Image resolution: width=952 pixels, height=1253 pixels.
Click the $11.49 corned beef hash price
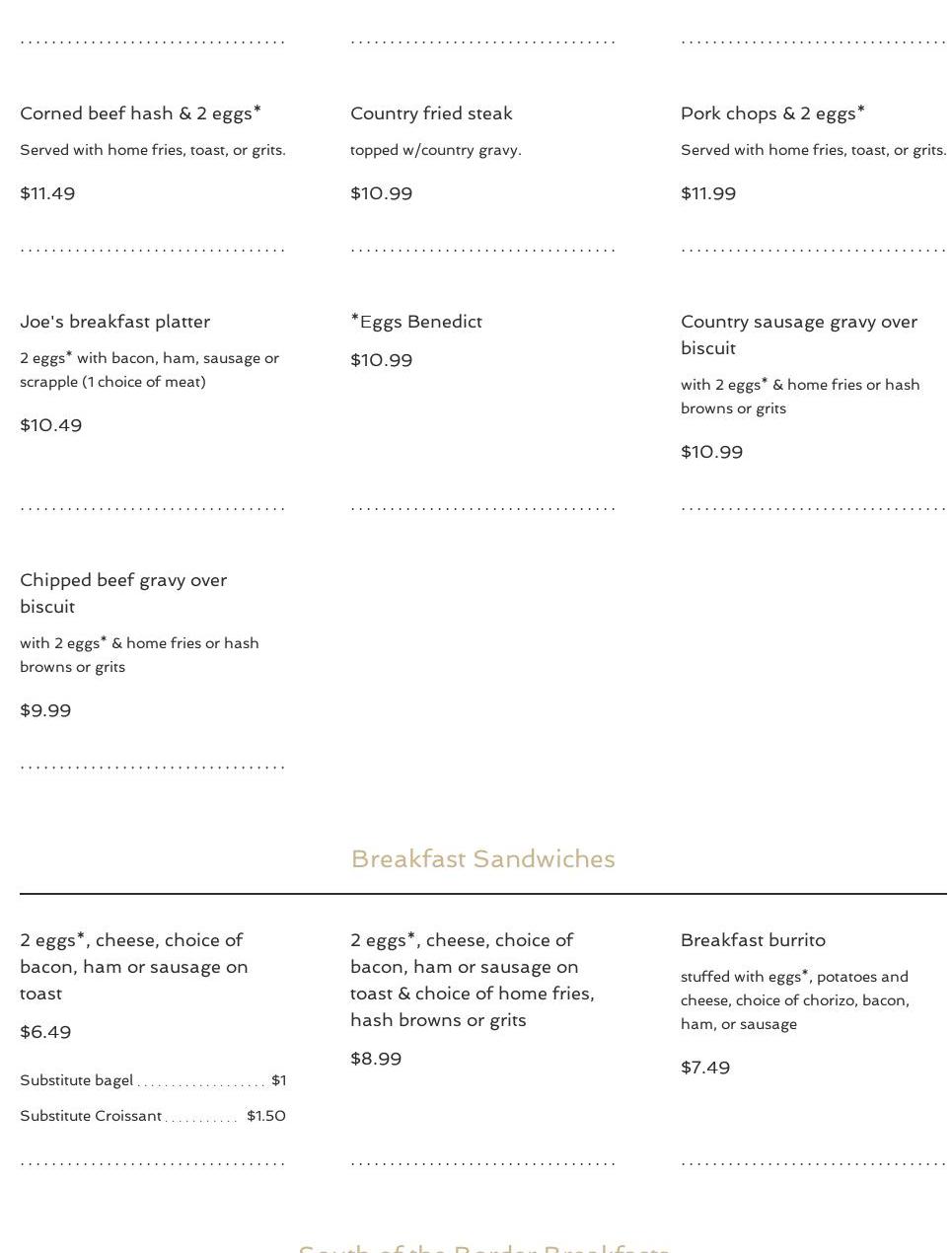pyautogui.click(x=47, y=193)
